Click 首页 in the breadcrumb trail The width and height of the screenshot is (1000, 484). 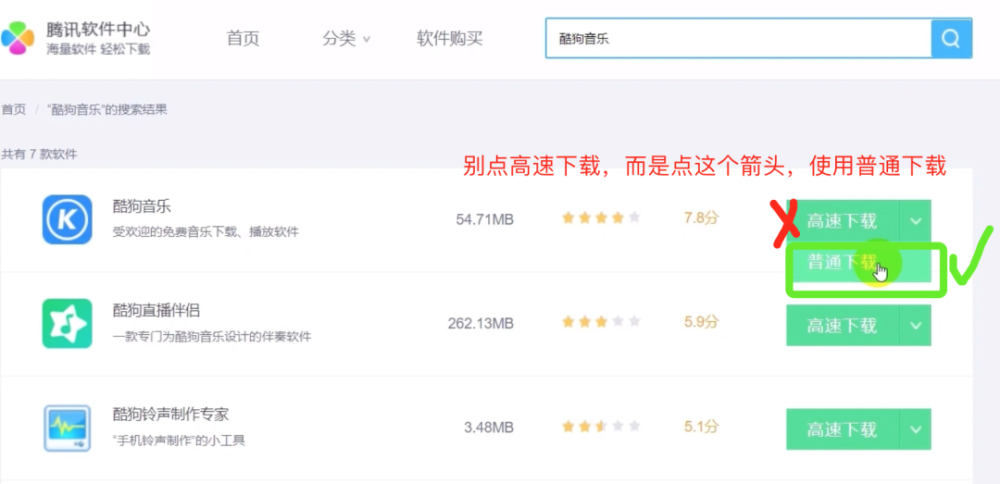tap(13, 110)
